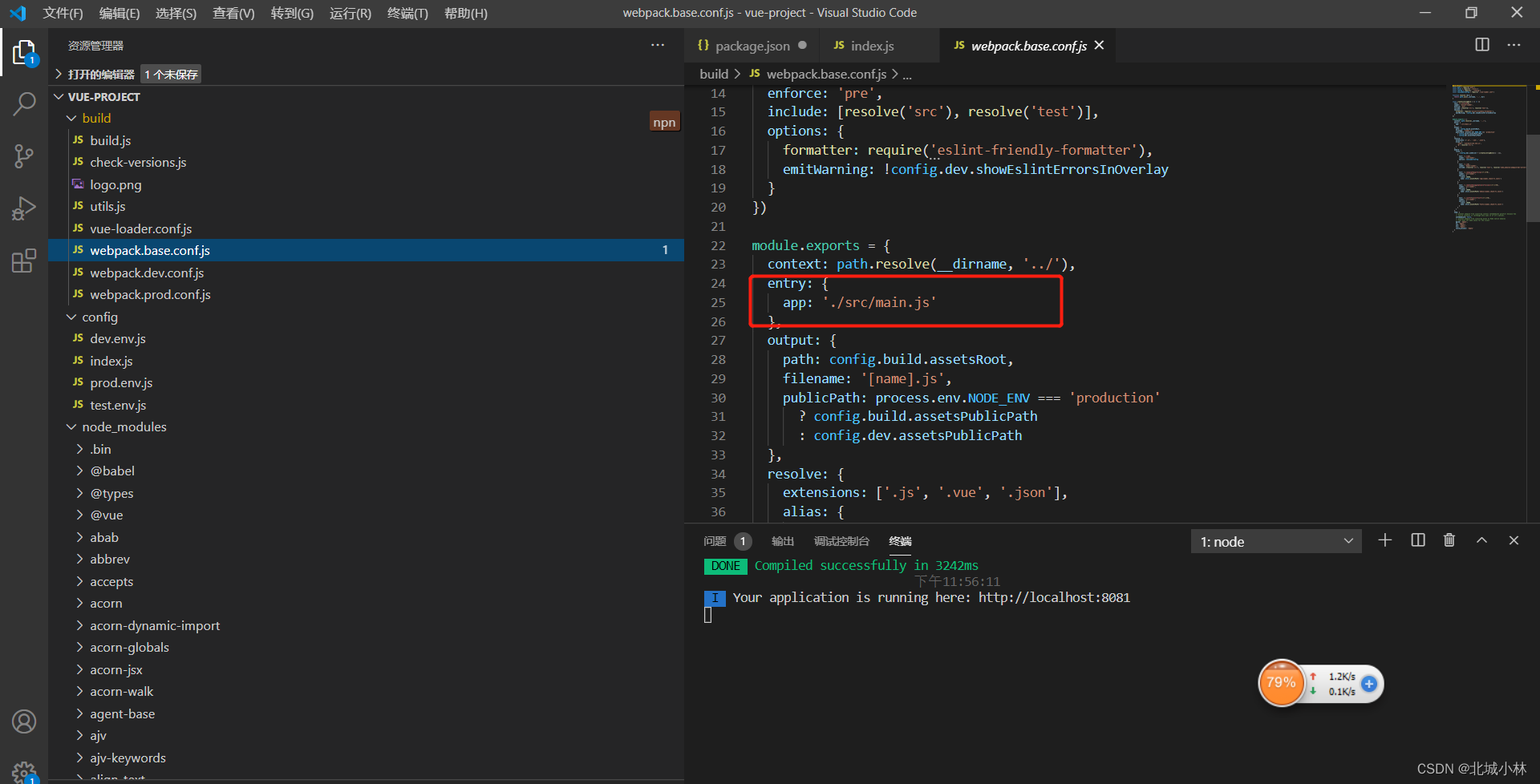Collapse the build folder
The width and height of the screenshot is (1540, 784).
click(x=71, y=118)
